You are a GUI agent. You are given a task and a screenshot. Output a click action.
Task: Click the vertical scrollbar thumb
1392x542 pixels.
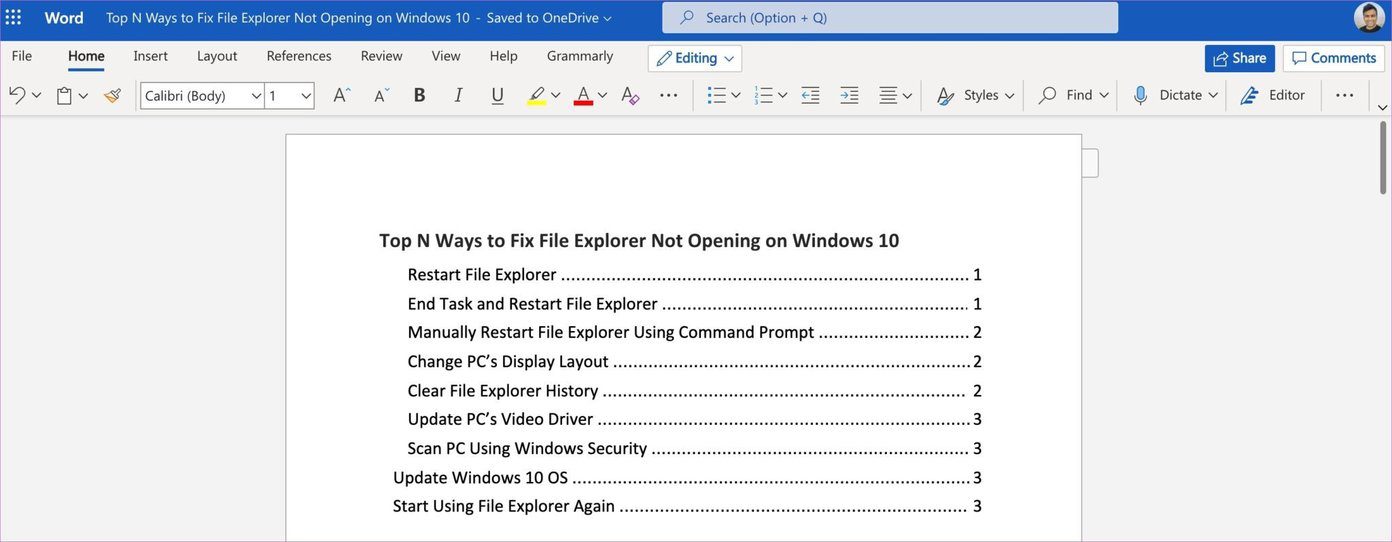[1383, 158]
